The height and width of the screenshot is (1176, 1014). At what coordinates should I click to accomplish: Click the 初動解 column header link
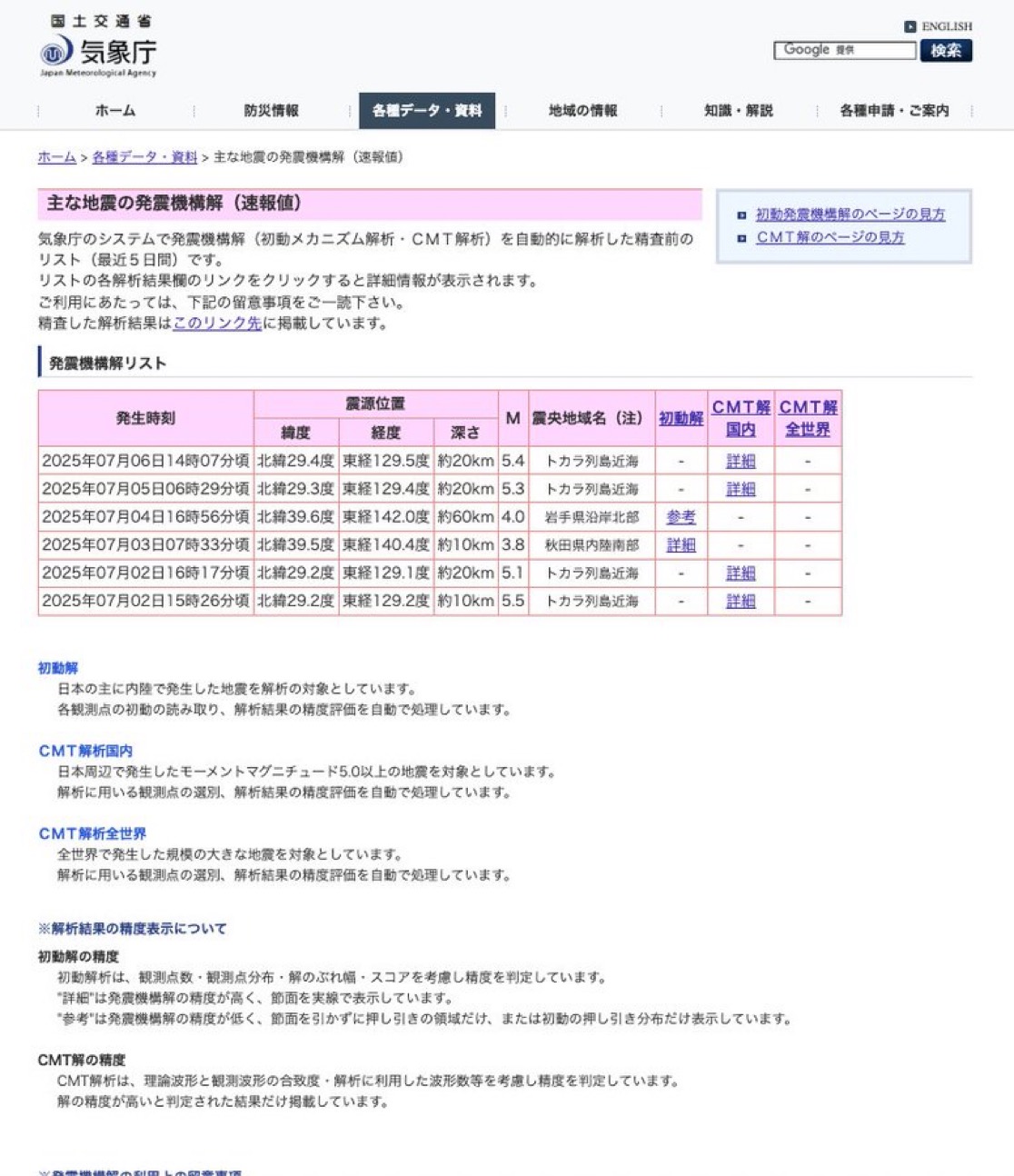pos(681,418)
